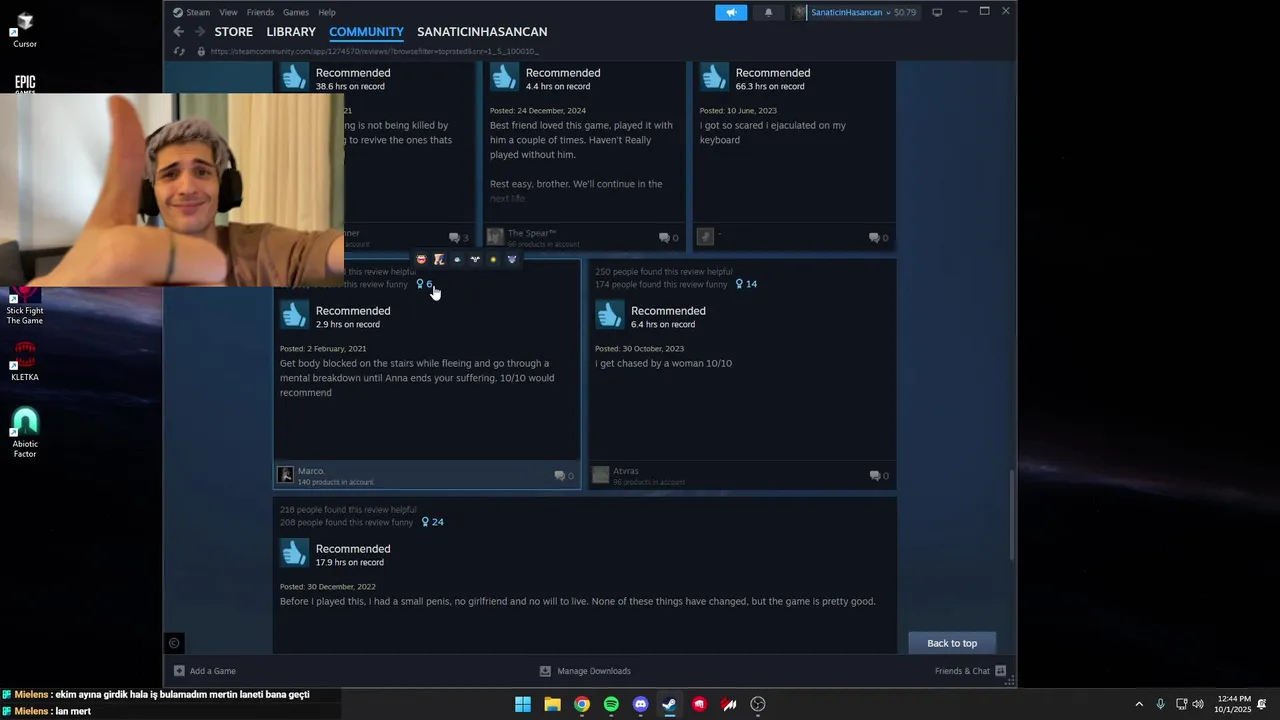Open Windows Start menu
1280x720 pixels.
coord(523,704)
